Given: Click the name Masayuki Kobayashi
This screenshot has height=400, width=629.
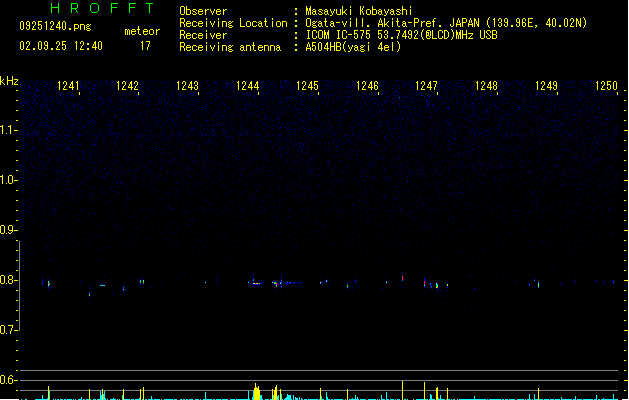Looking at the screenshot, I should (359, 11).
